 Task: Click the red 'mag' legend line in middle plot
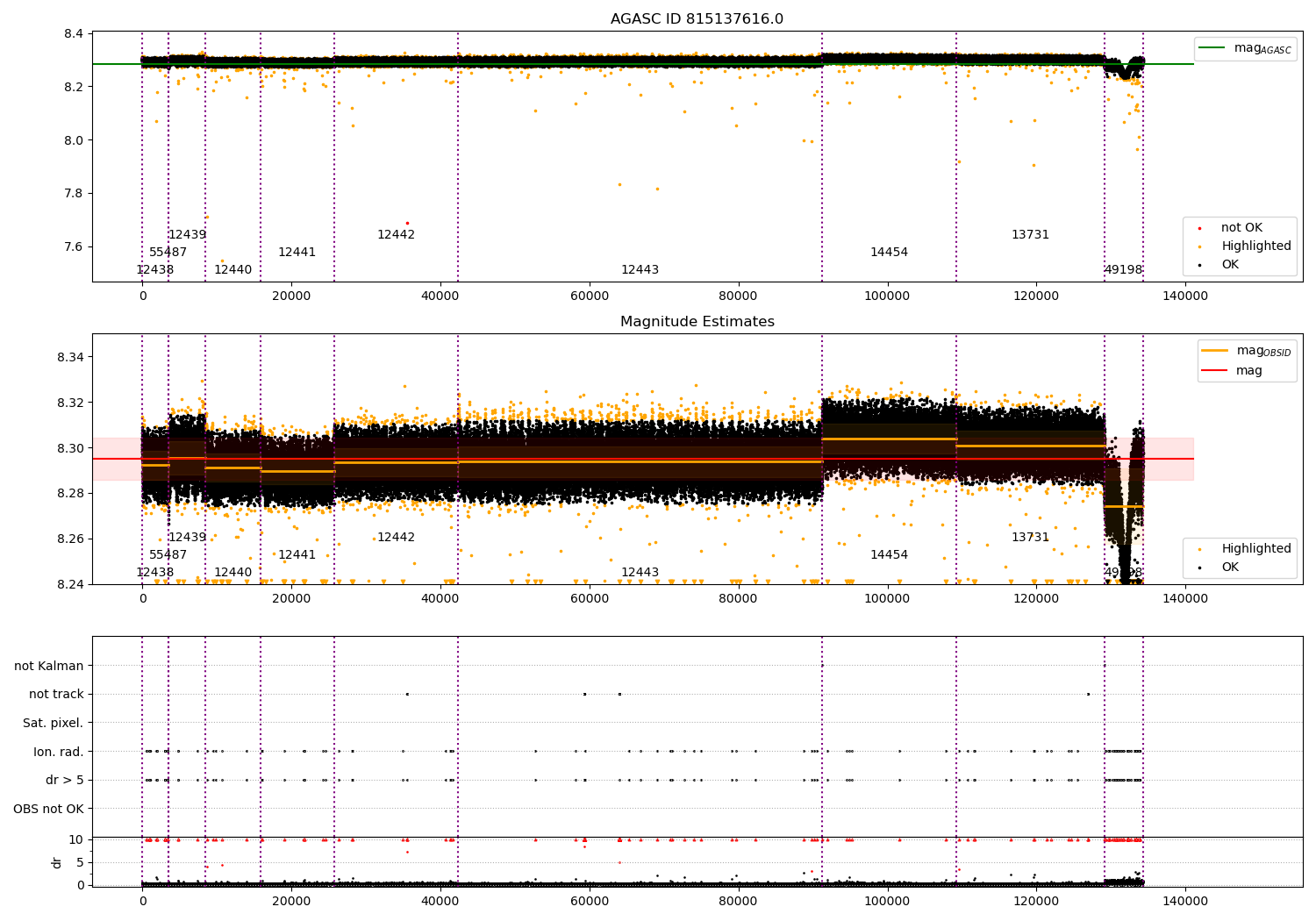[1215, 370]
